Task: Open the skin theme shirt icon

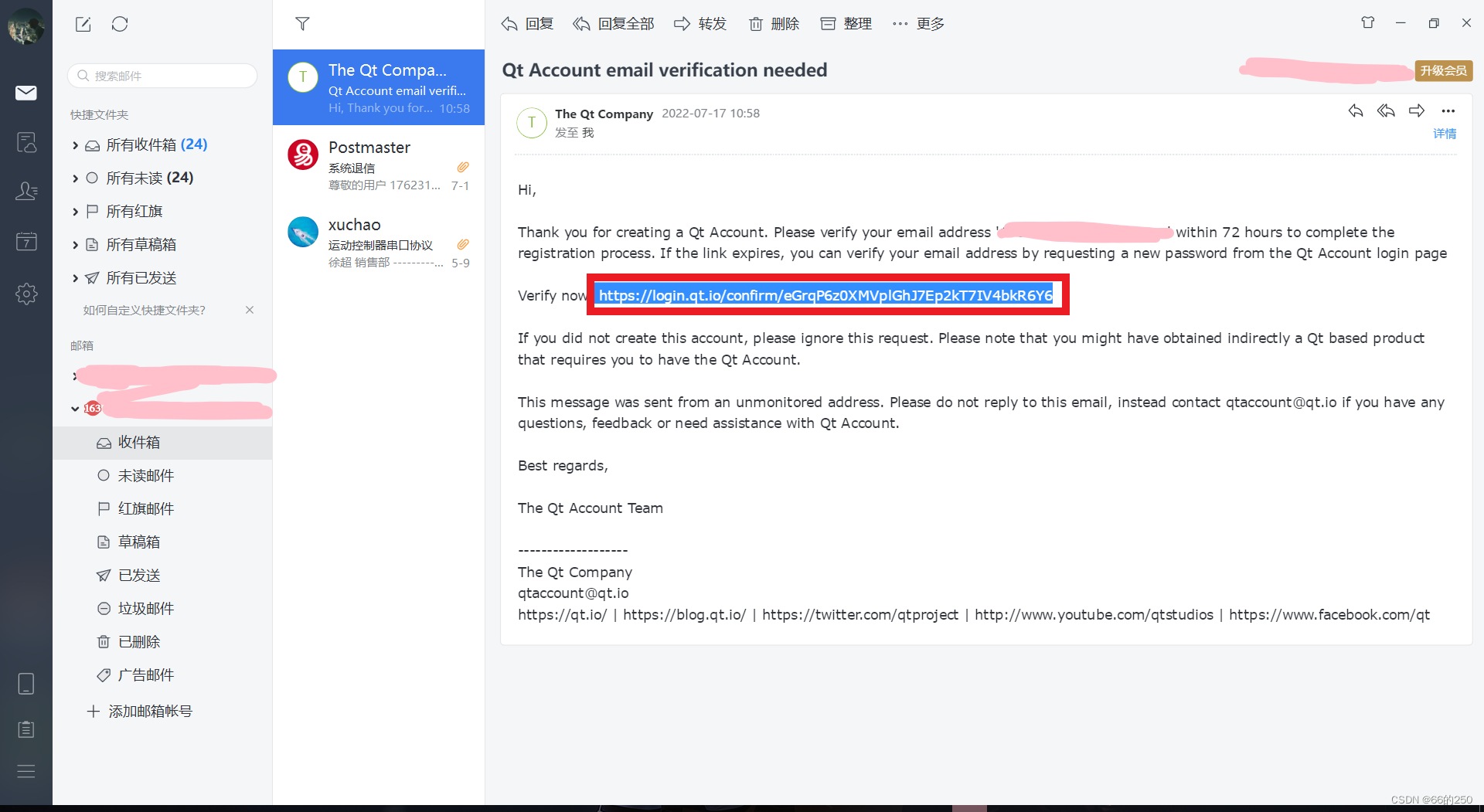Action: click(1368, 22)
